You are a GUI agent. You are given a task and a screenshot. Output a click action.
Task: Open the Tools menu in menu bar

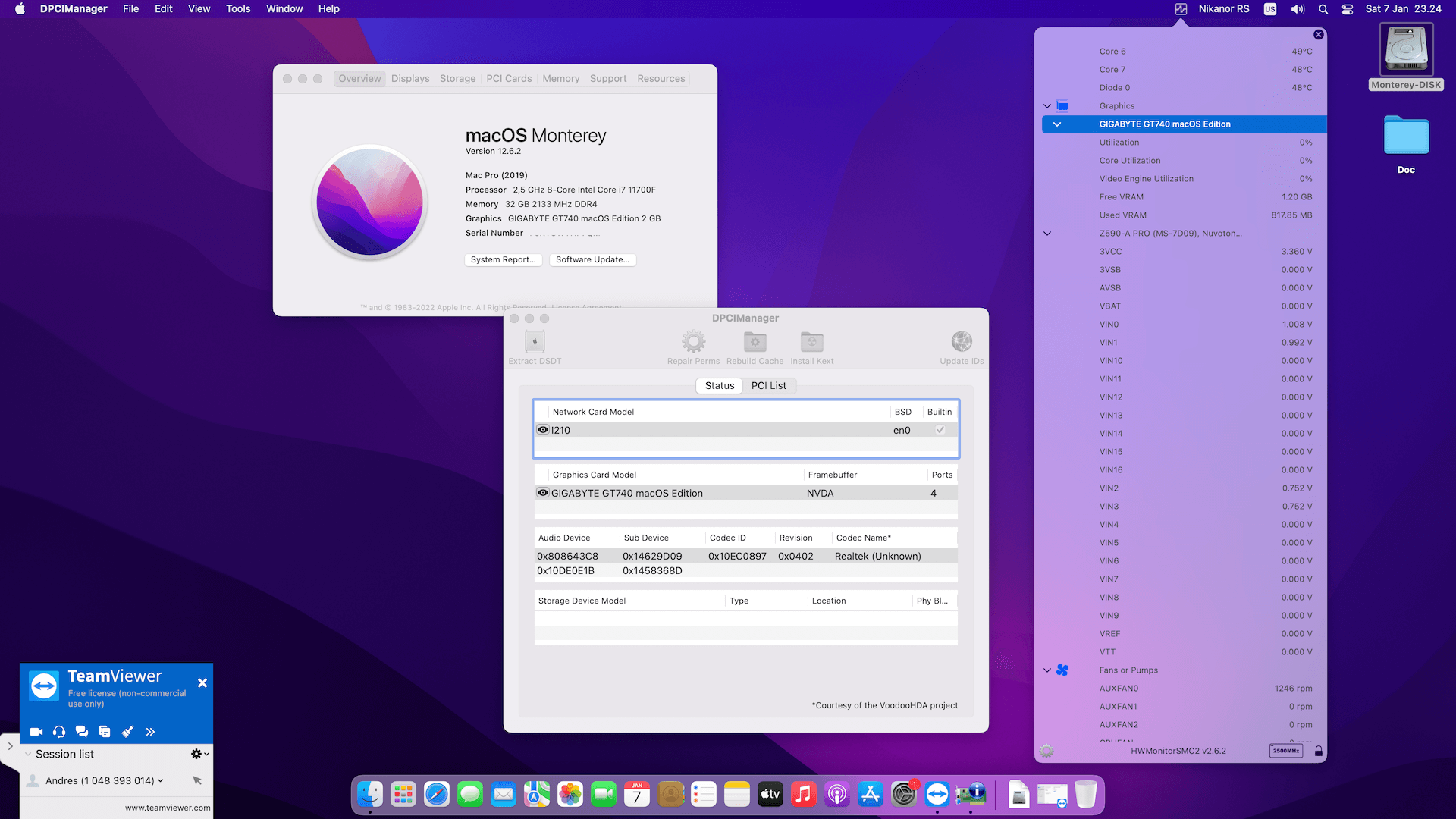tap(238, 9)
